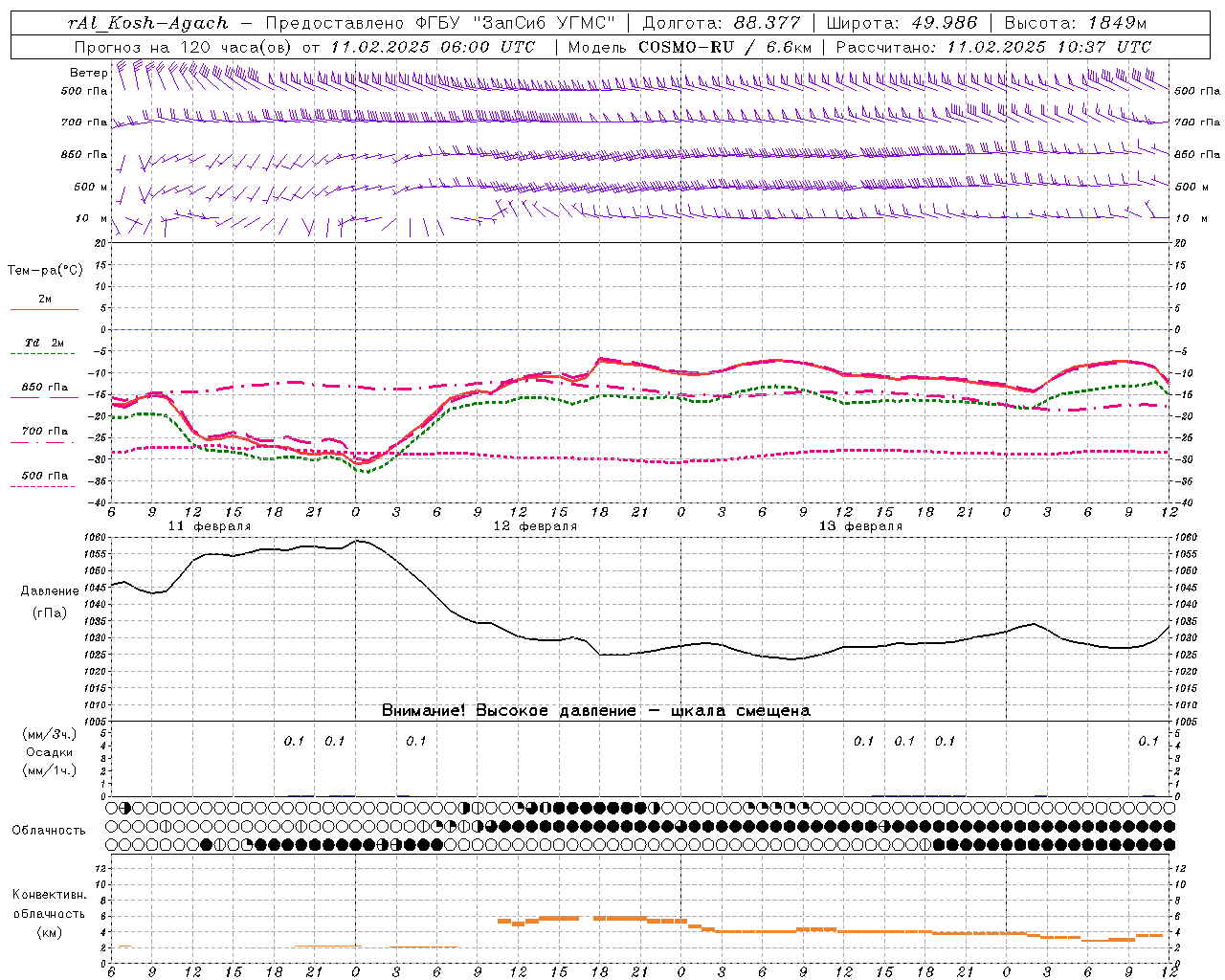
Task: Click the Осадки precipitation panel label
Action: pyautogui.click(x=49, y=752)
